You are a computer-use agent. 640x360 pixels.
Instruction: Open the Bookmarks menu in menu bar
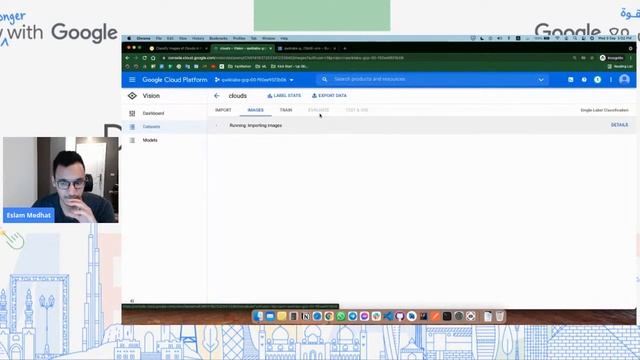[x=218, y=38]
